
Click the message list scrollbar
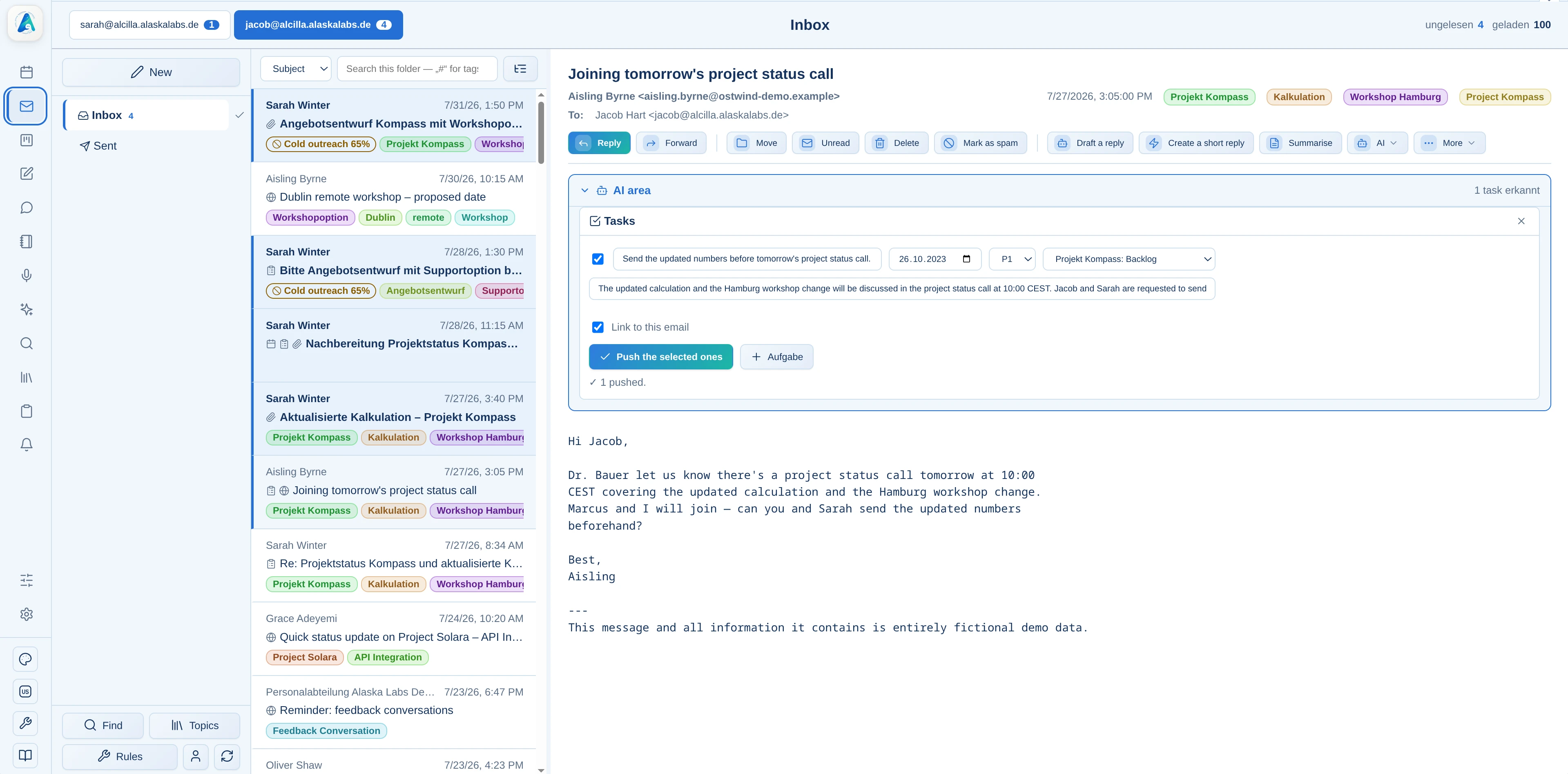(x=540, y=133)
